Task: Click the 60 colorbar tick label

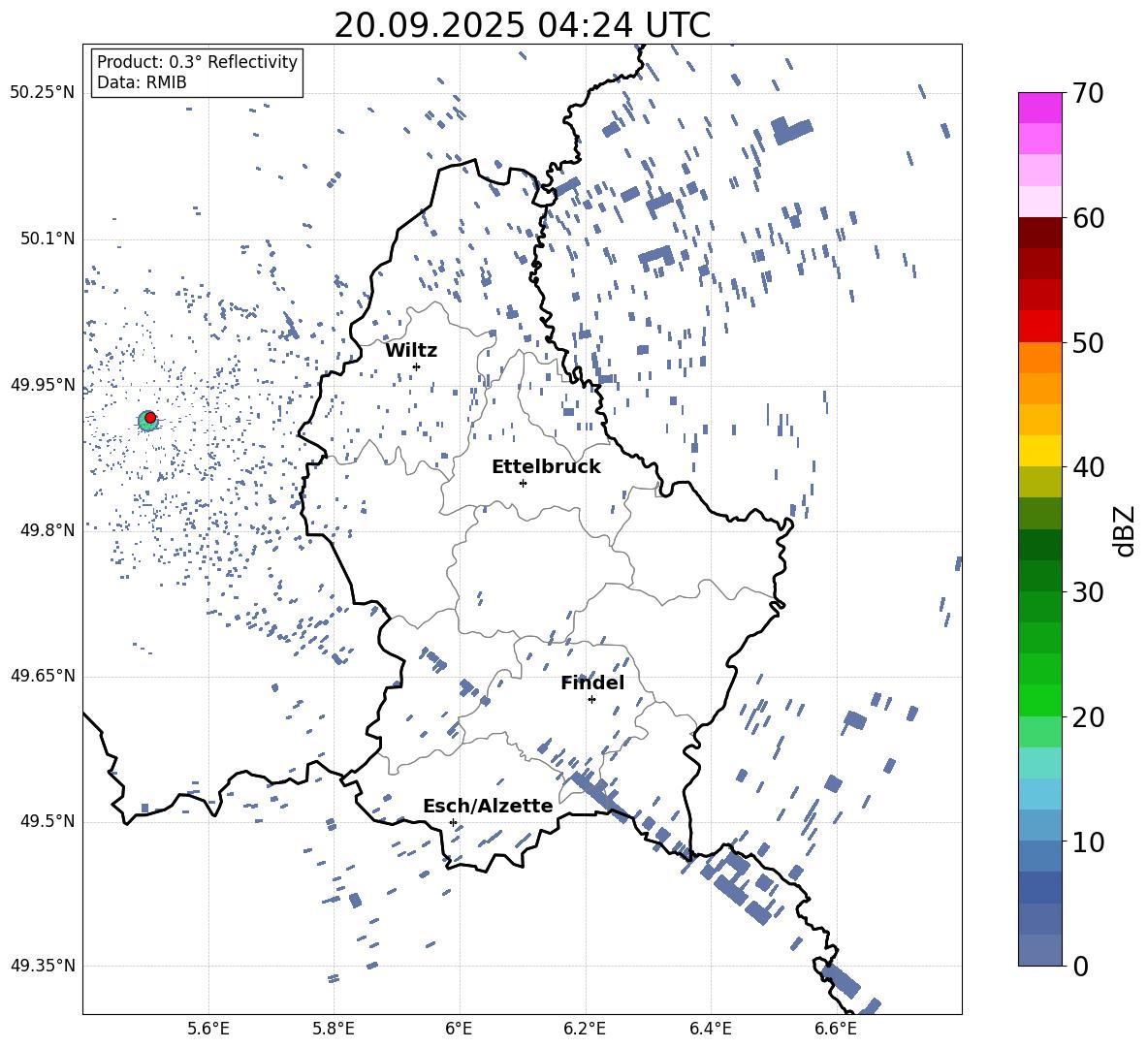Action: click(1088, 219)
